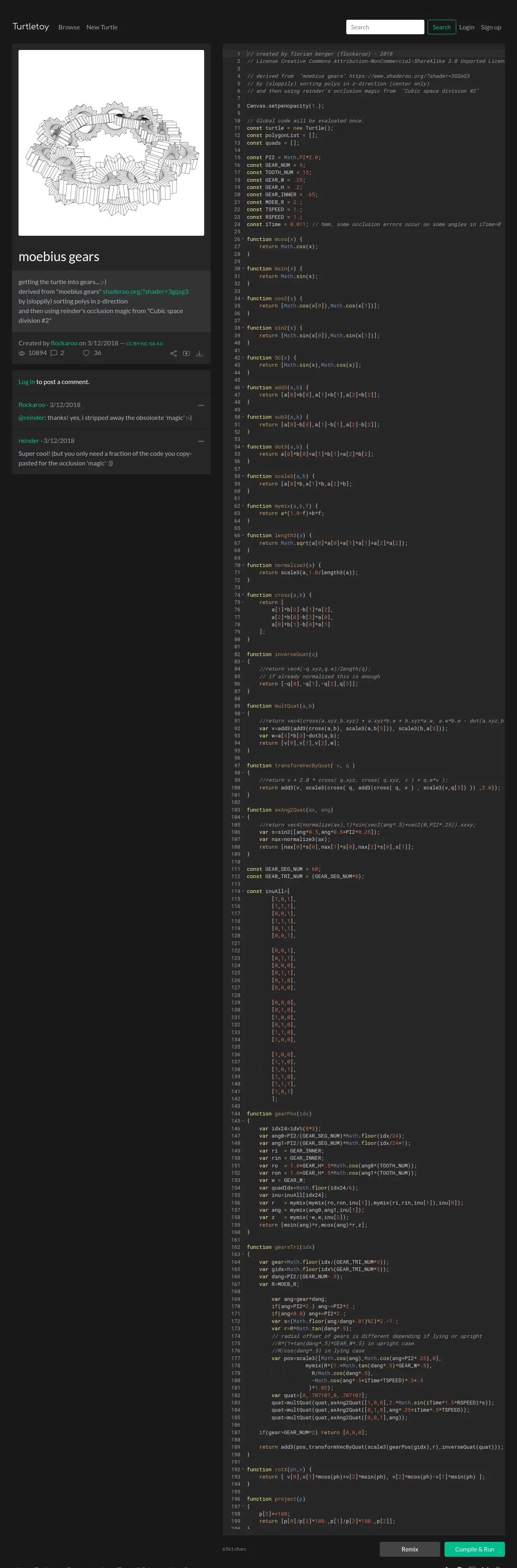Click the 'moebius gears' title text
Viewport: 517px width, 1568px height.
[59, 257]
